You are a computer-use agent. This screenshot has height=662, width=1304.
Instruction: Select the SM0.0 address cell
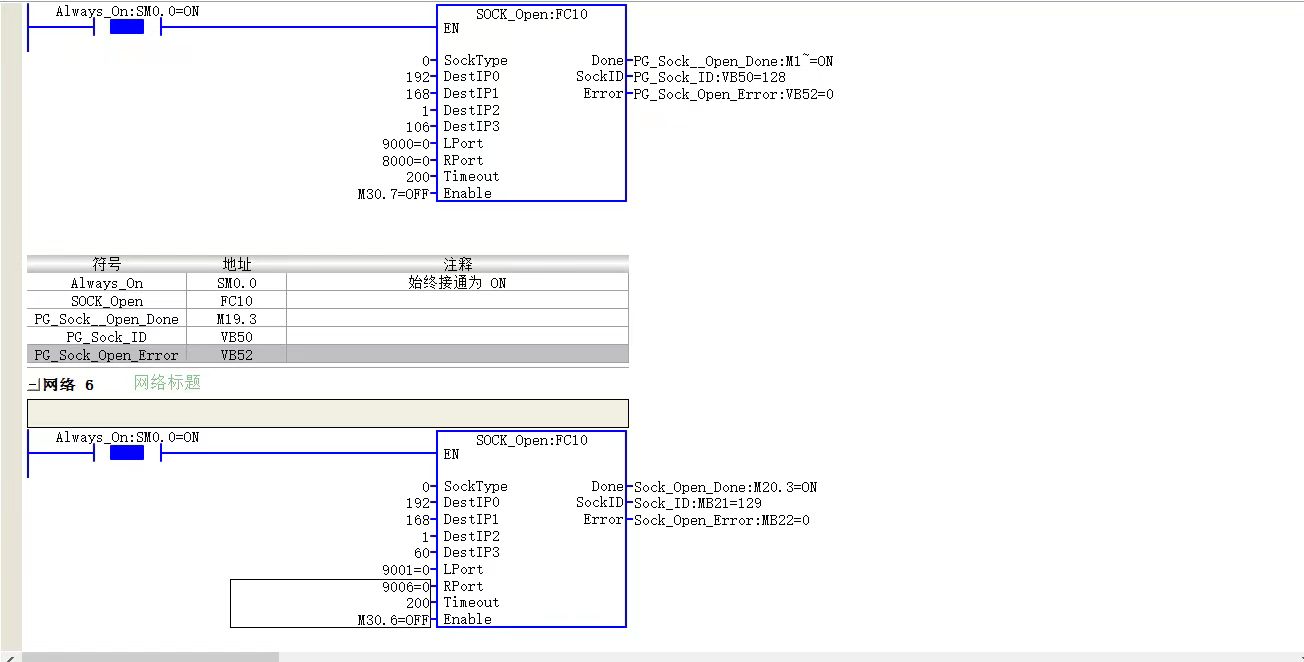click(237, 283)
